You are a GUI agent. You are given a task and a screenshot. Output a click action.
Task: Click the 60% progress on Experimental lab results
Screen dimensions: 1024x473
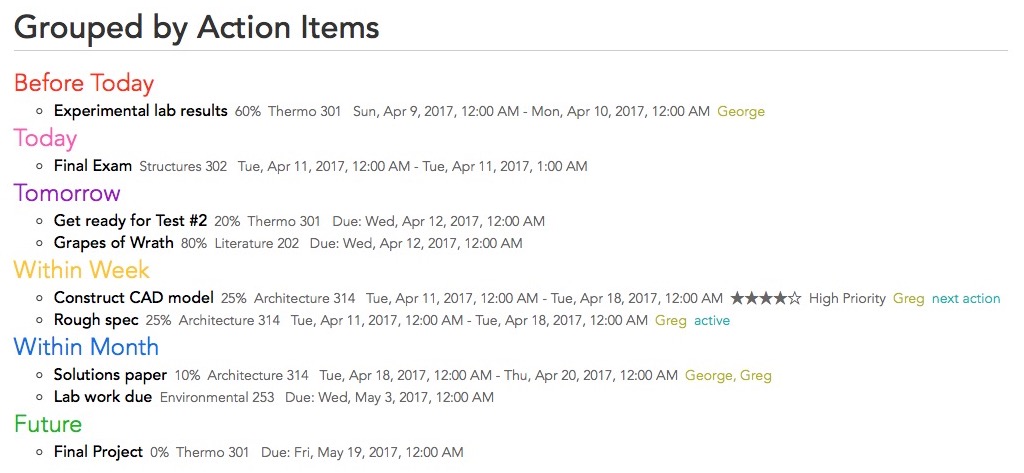click(x=248, y=112)
